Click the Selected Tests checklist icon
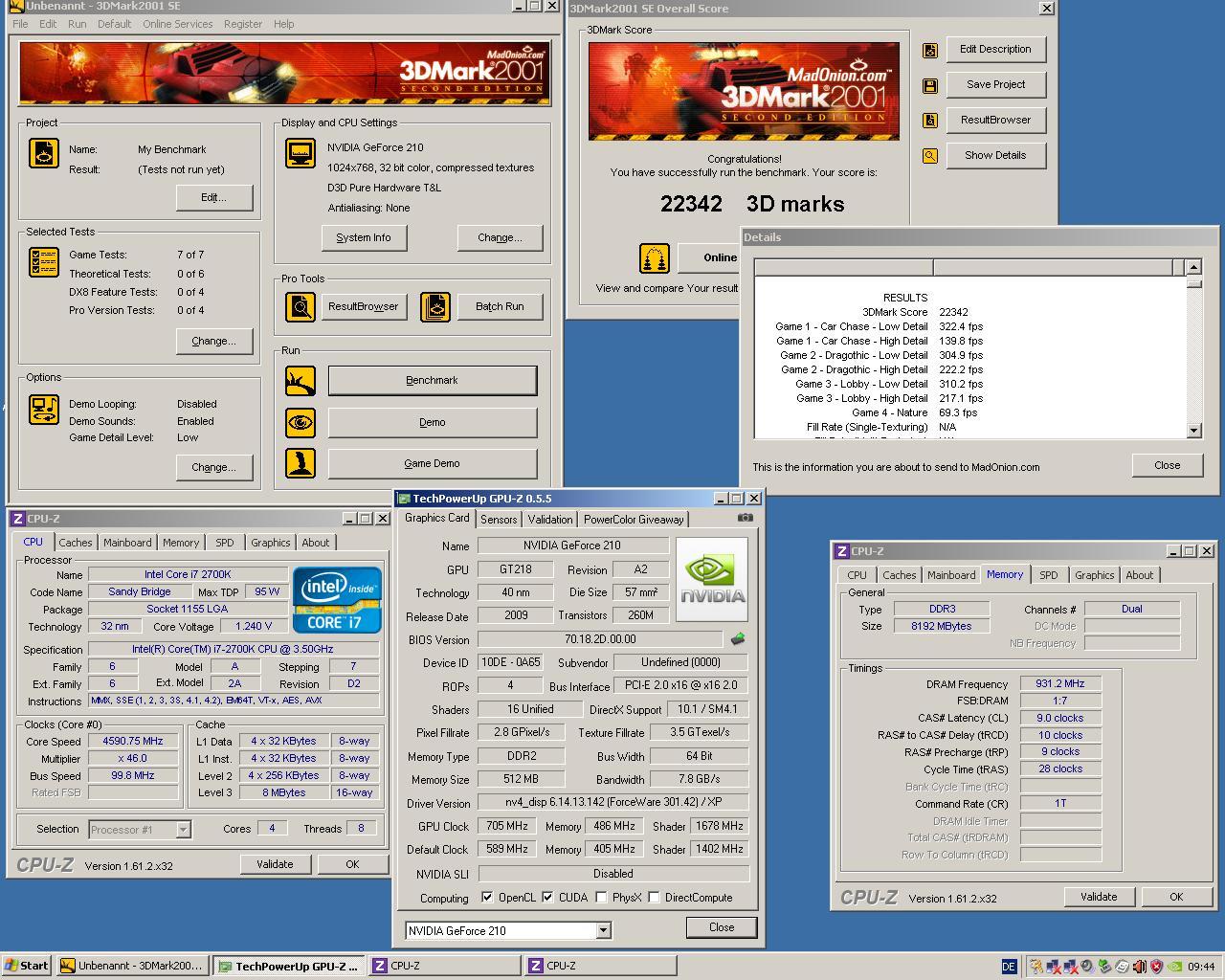The width and height of the screenshot is (1225, 980). tap(44, 262)
